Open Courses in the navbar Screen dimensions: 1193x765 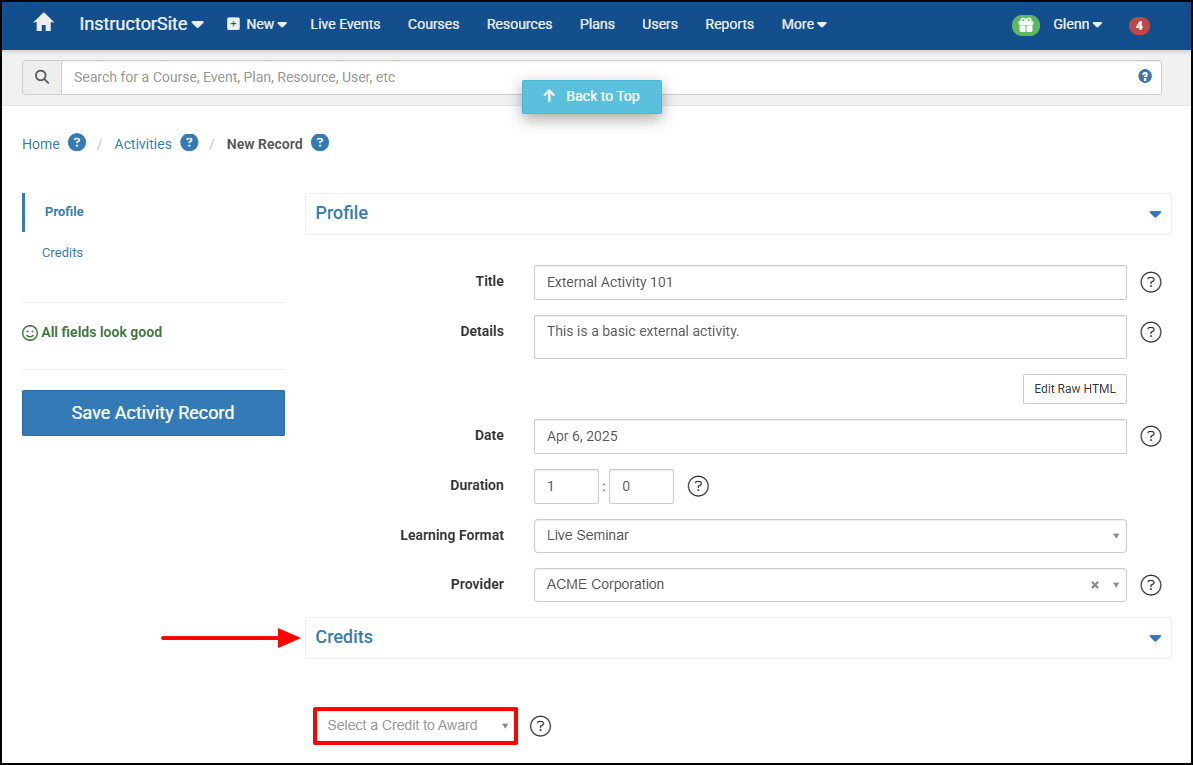click(434, 24)
